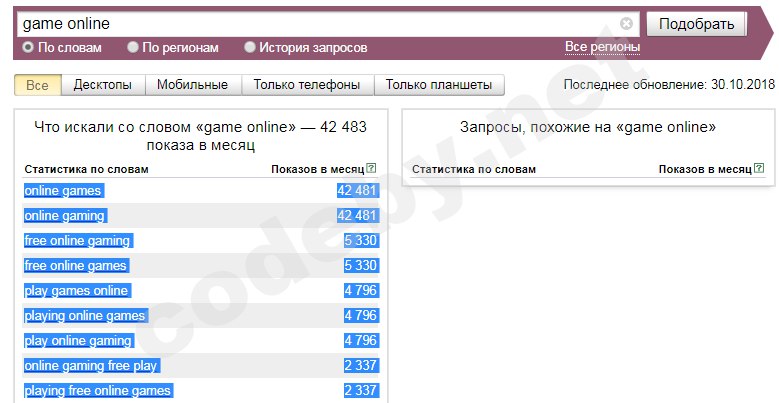The image size is (779, 403).
Task: Open the 'free online games' keyword link
Action: [x=75, y=265]
